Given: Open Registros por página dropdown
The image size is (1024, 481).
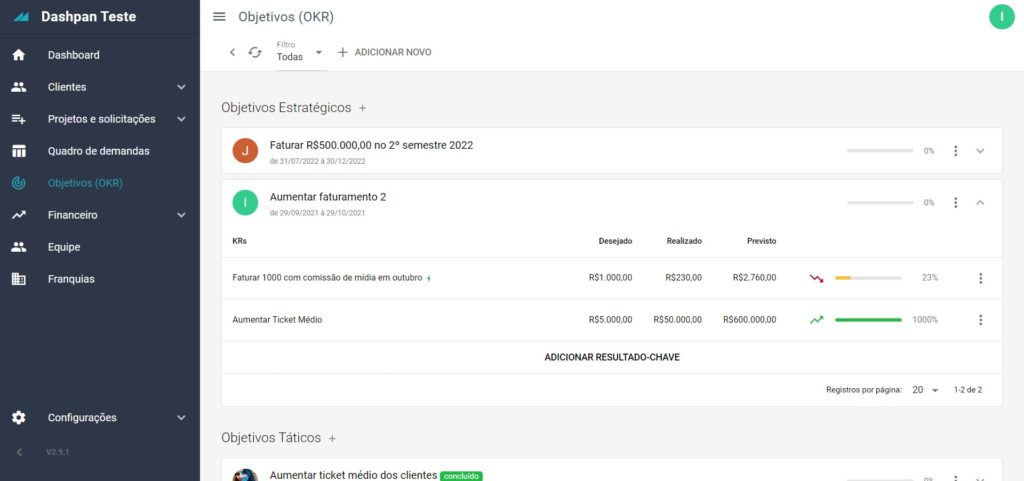Looking at the screenshot, I should click(925, 390).
